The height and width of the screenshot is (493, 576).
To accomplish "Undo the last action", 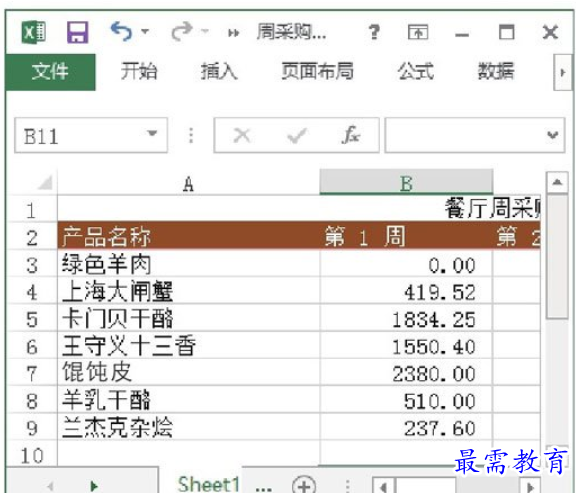I will [x=122, y=32].
